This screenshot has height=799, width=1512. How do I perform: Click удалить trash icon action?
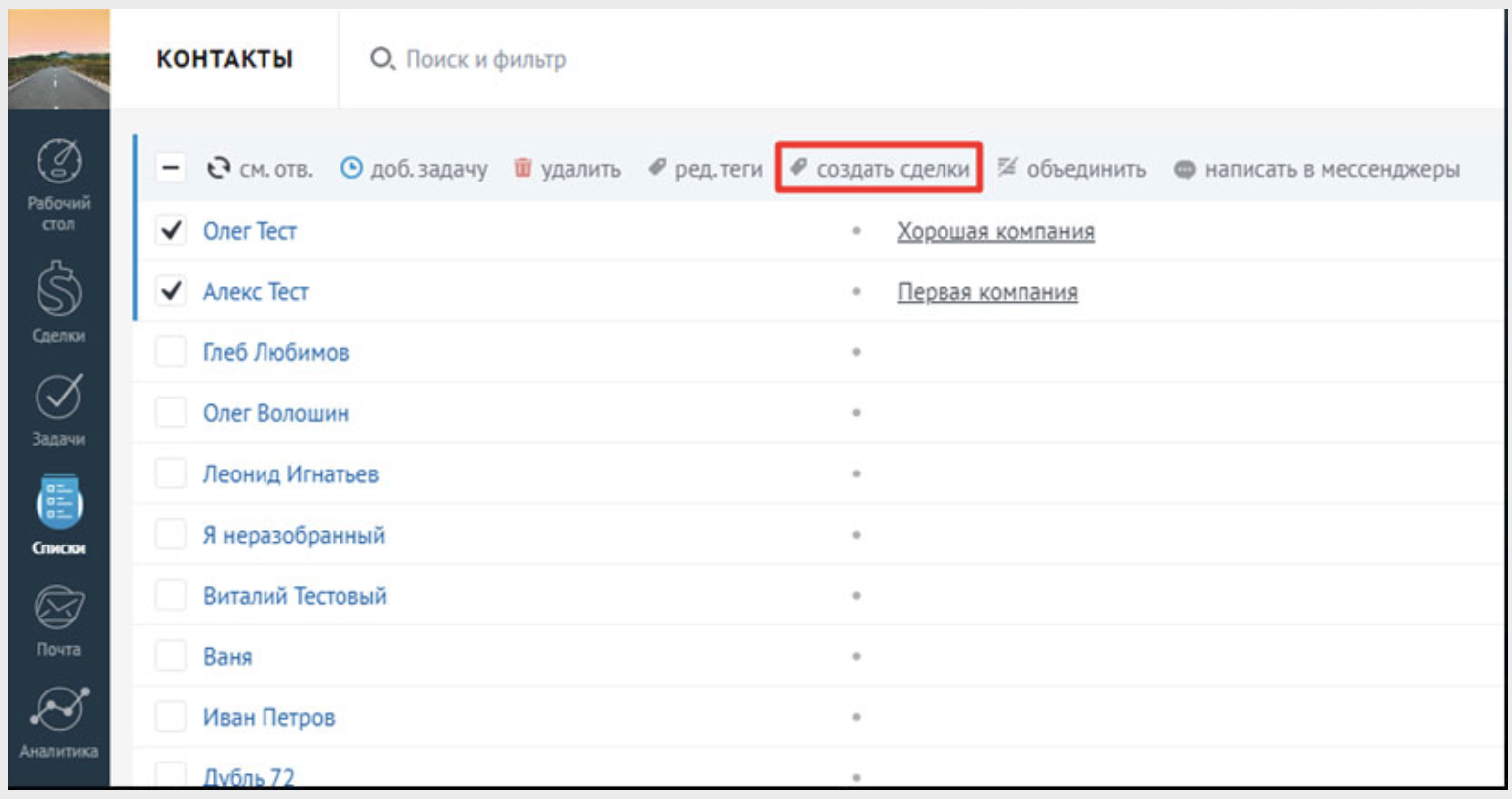pos(567,169)
